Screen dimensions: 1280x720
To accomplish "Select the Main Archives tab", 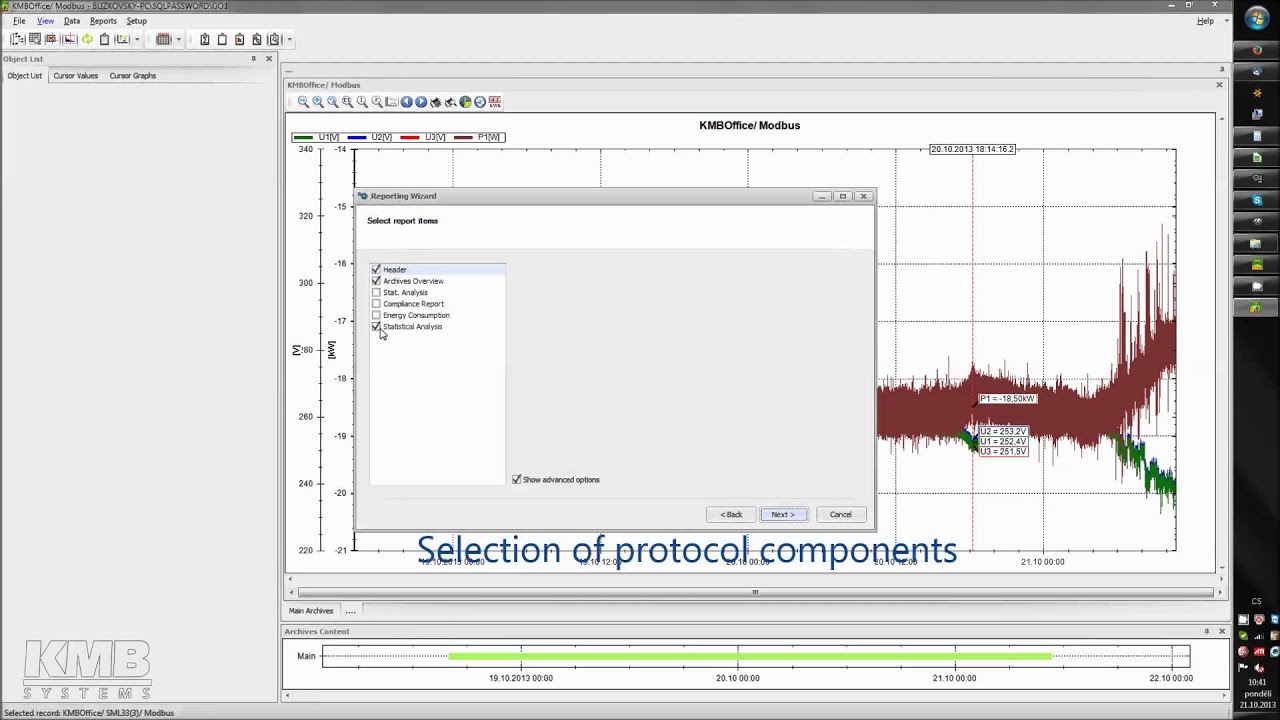I will click(311, 611).
